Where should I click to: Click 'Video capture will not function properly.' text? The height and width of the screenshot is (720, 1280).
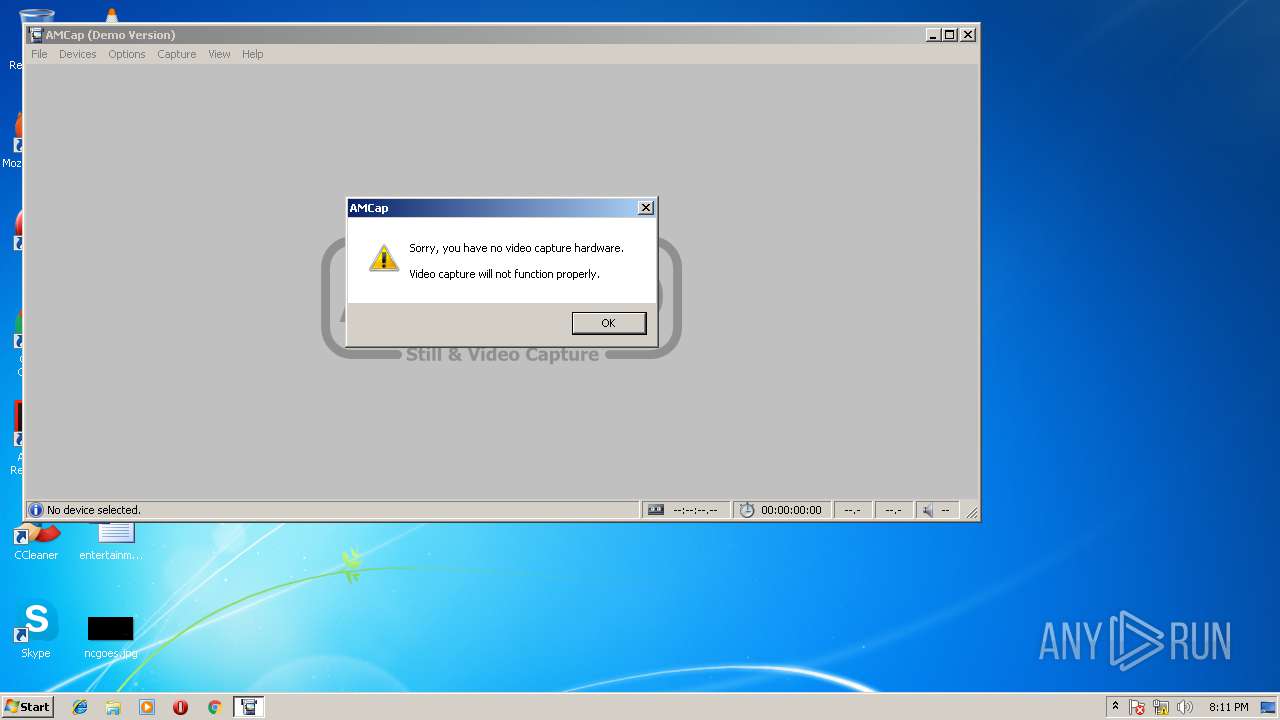[504, 274]
